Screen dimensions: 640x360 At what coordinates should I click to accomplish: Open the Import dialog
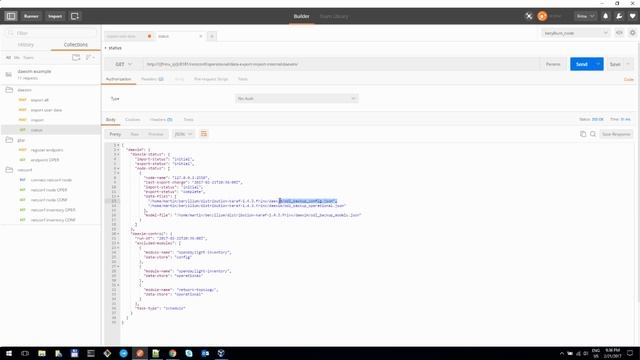tap(55, 16)
